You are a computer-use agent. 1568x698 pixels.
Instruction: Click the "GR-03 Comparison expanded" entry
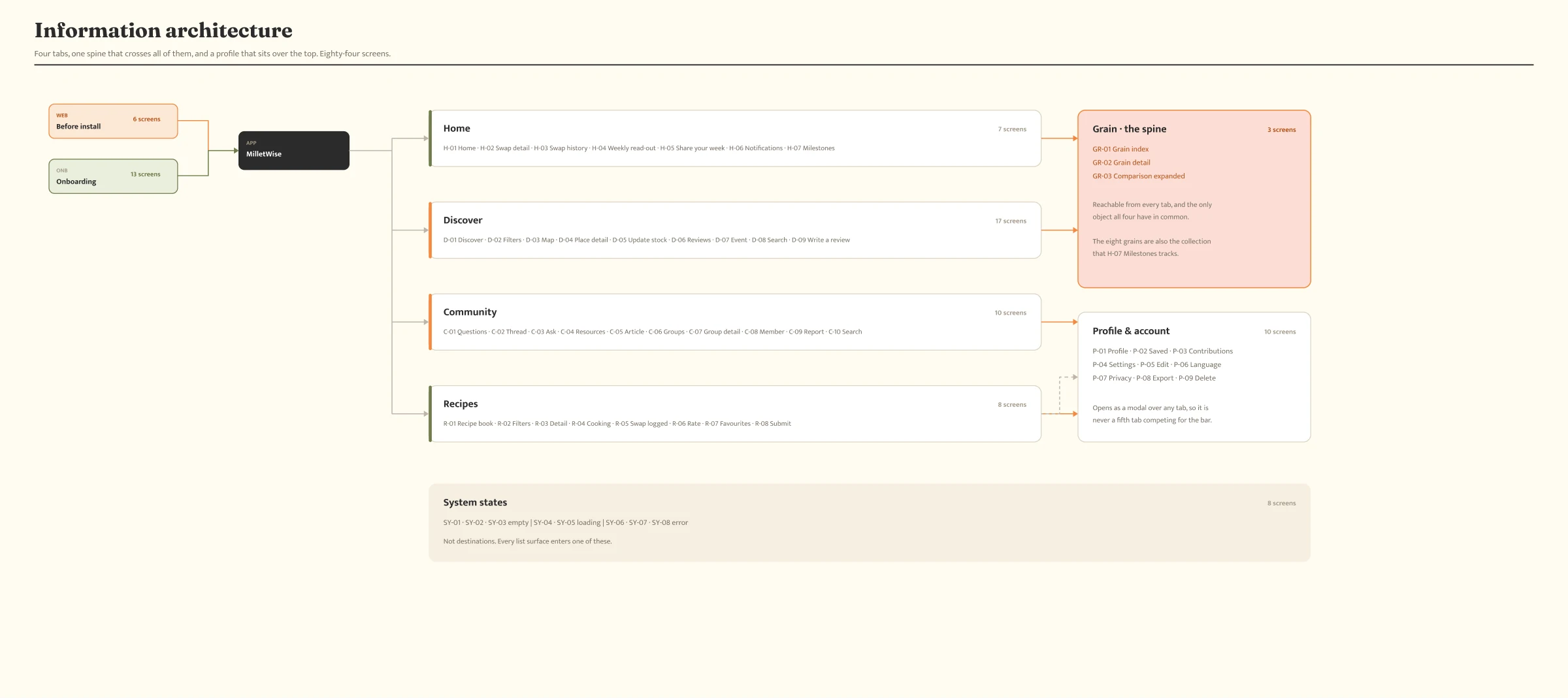pyautogui.click(x=1139, y=176)
